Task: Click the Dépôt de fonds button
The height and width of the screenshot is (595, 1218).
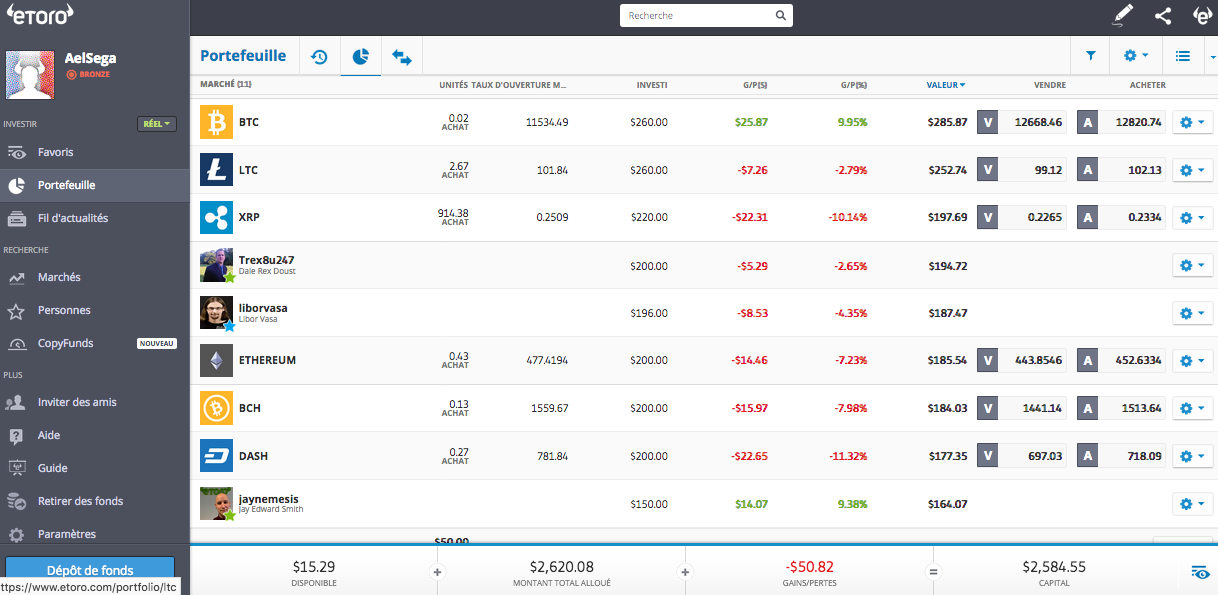Action: [x=90, y=571]
